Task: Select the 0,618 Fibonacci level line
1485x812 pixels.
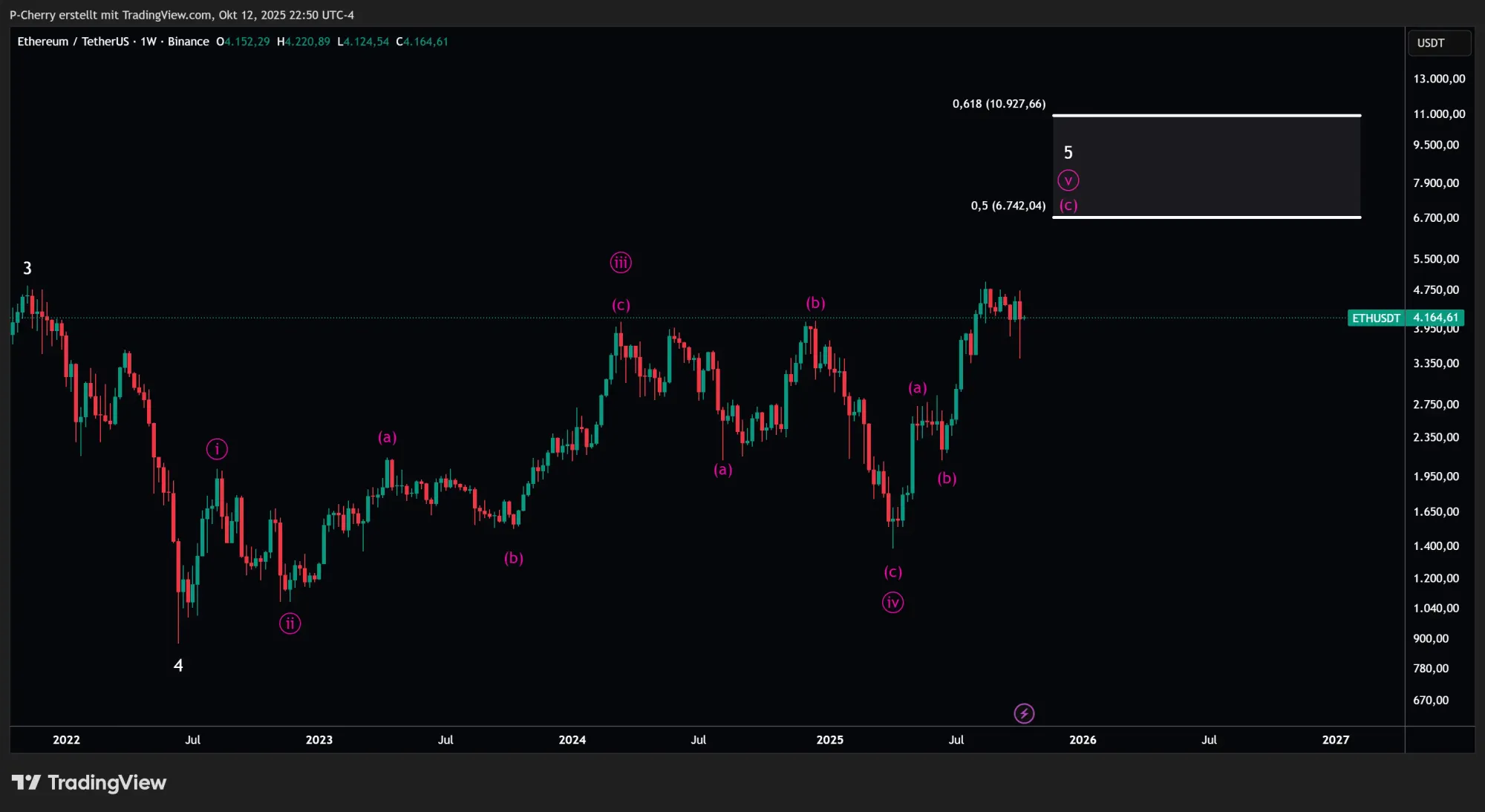Action: (x=1206, y=115)
